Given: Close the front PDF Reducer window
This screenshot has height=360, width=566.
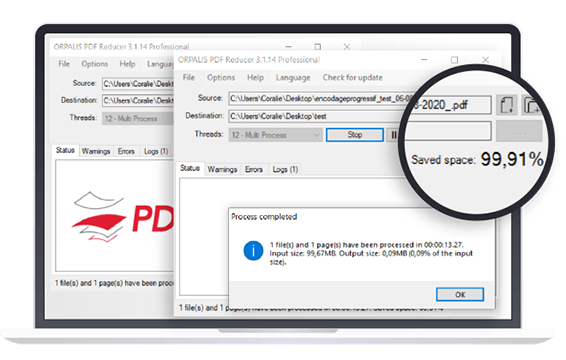Looking at the screenshot, I should click(x=486, y=60).
